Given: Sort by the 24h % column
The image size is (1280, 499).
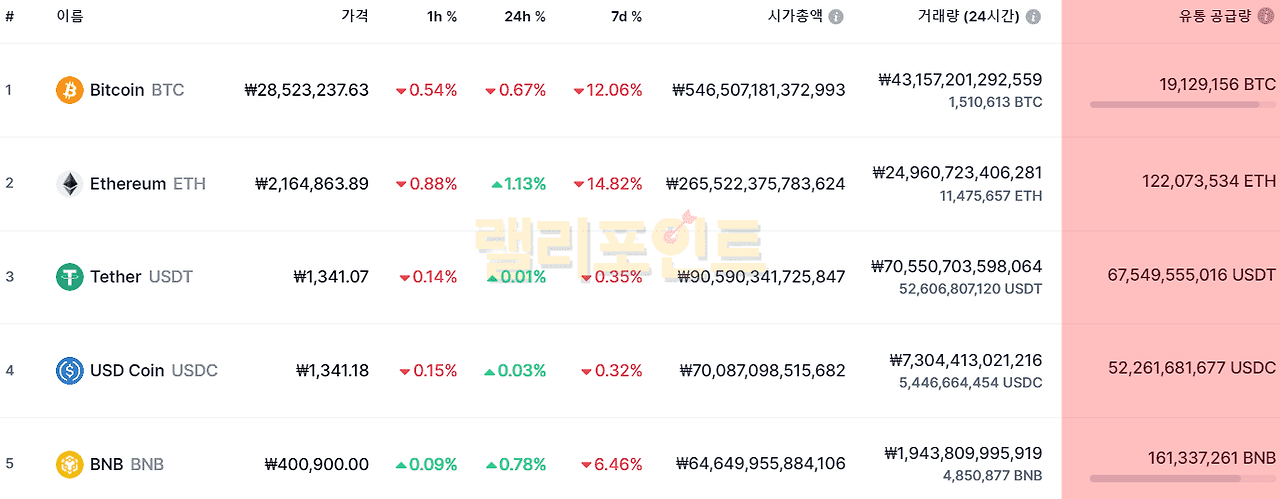Looking at the screenshot, I should 525,17.
